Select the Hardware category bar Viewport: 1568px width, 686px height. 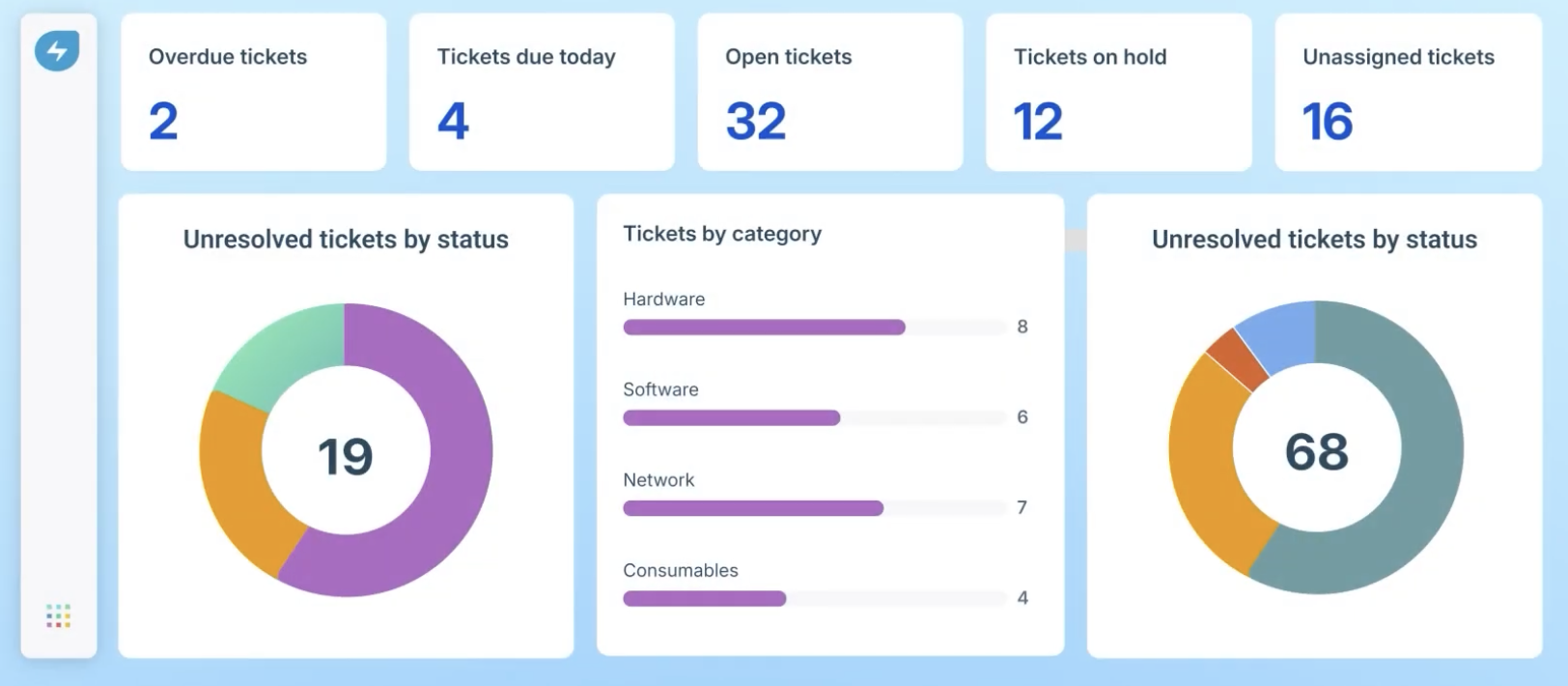pos(764,328)
